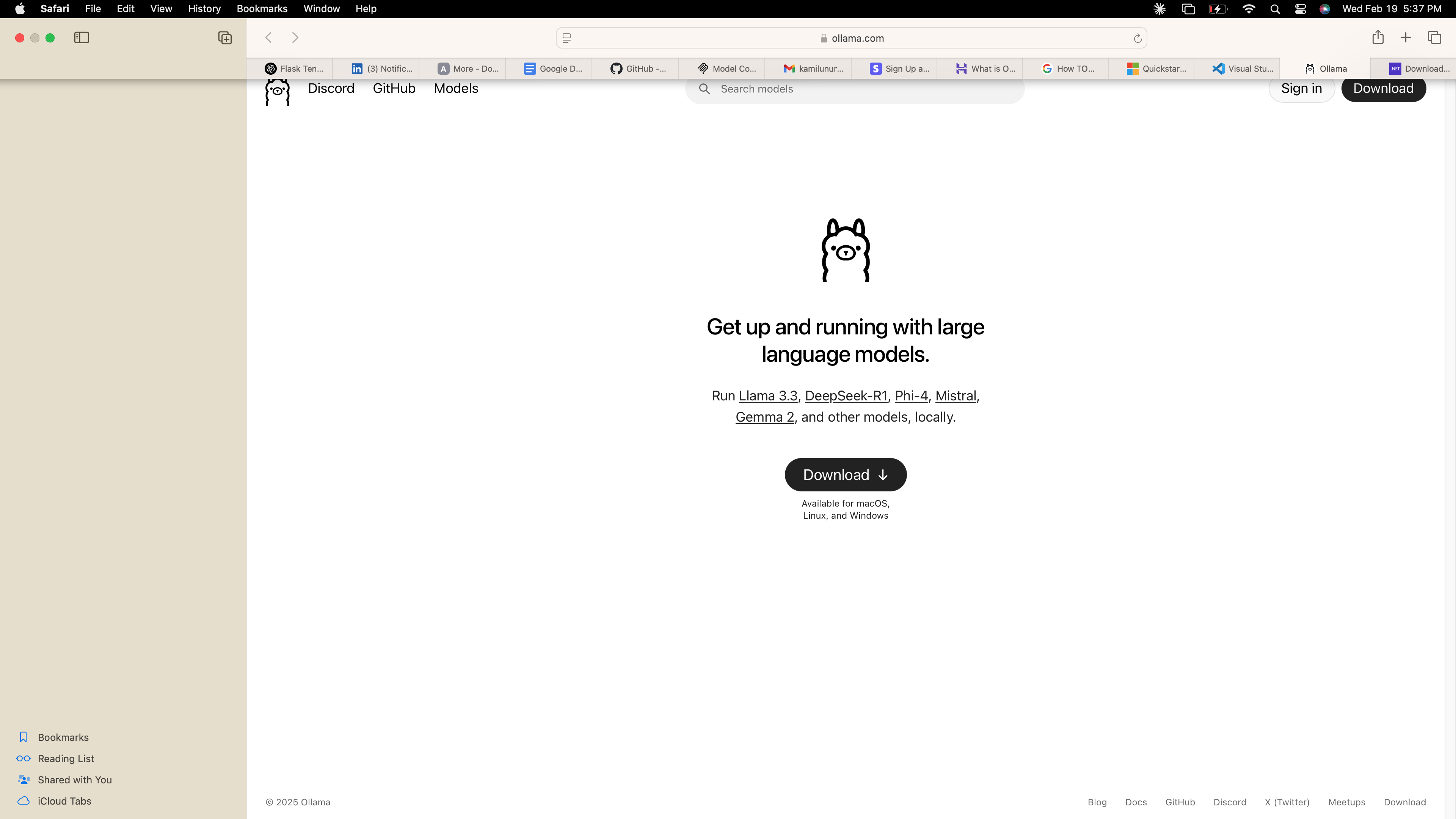Click the Ollama llama logo in header
The width and height of the screenshot is (1456, 819).
tap(278, 91)
